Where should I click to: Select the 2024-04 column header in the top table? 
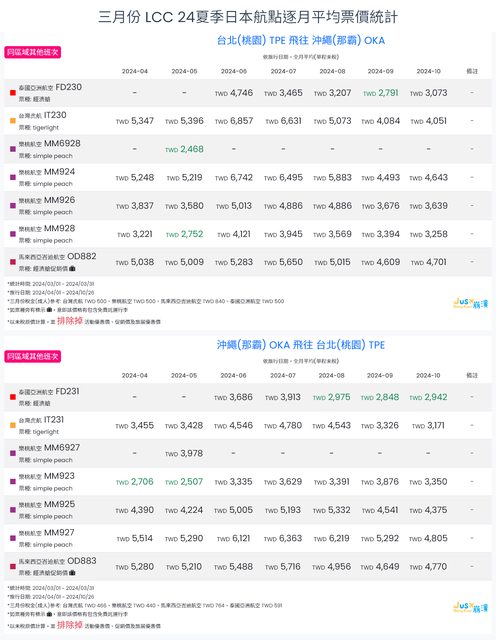(135, 71)
